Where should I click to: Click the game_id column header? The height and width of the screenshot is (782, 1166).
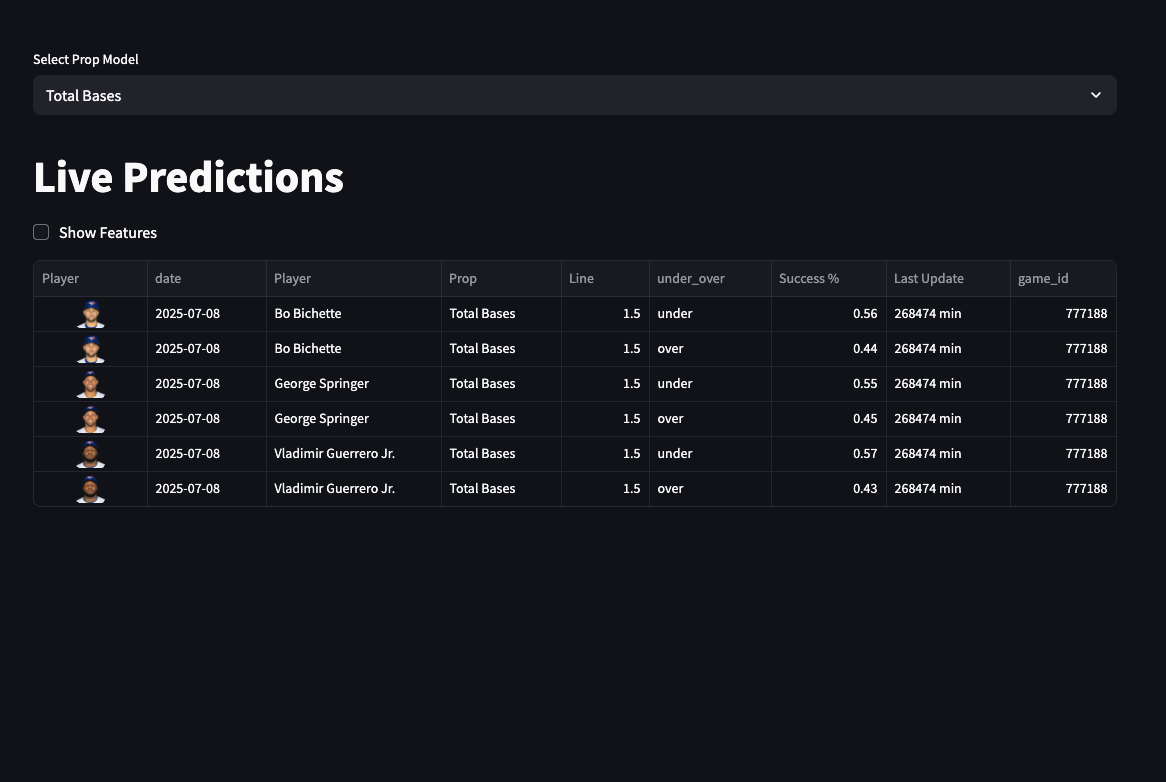[x=1043, y=279]
